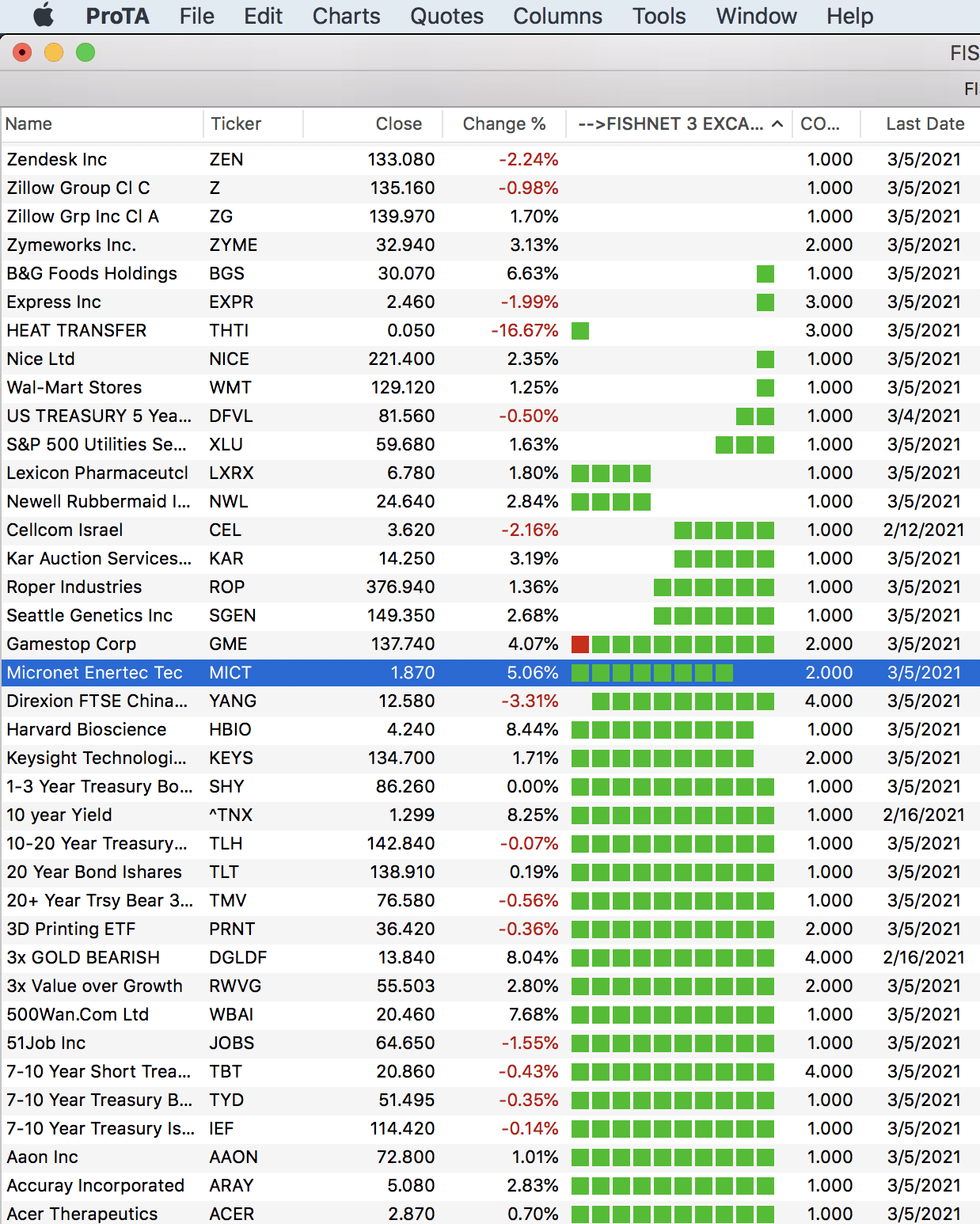Sort by the Last Date column header
This screenshot has height=1224, width=980.
pos(925,124)
